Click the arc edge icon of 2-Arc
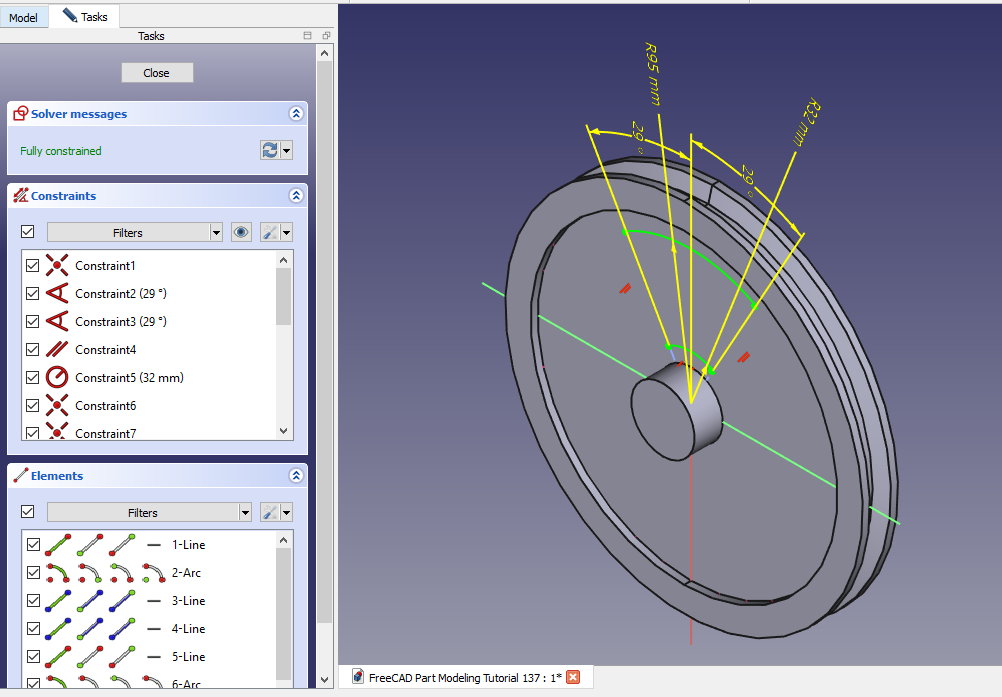The width and height of the screenshot is (1002, 697). click(59, 573)
